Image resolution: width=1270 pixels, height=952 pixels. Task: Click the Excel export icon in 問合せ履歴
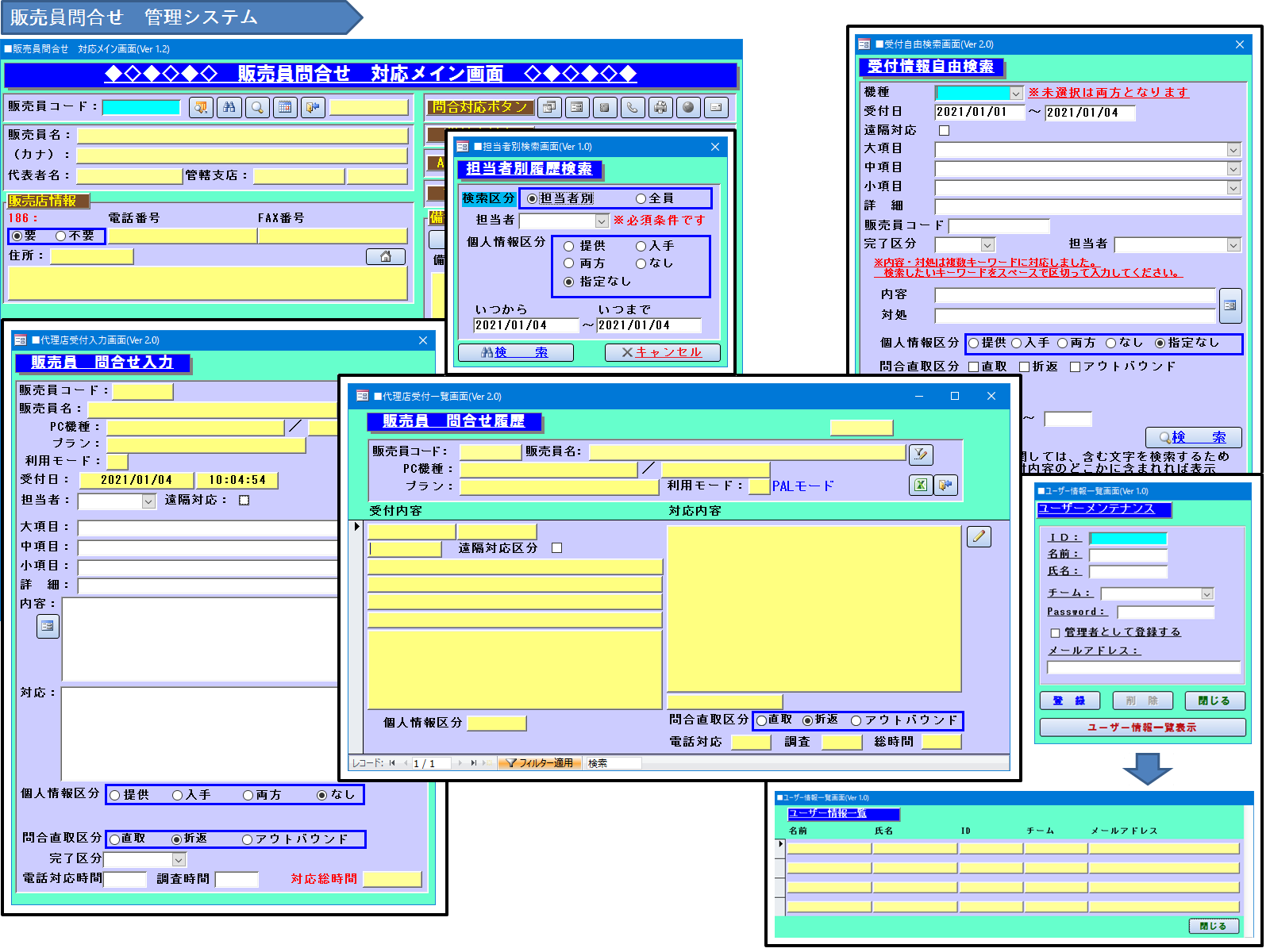pyautogui.click(x=920, y=485)
